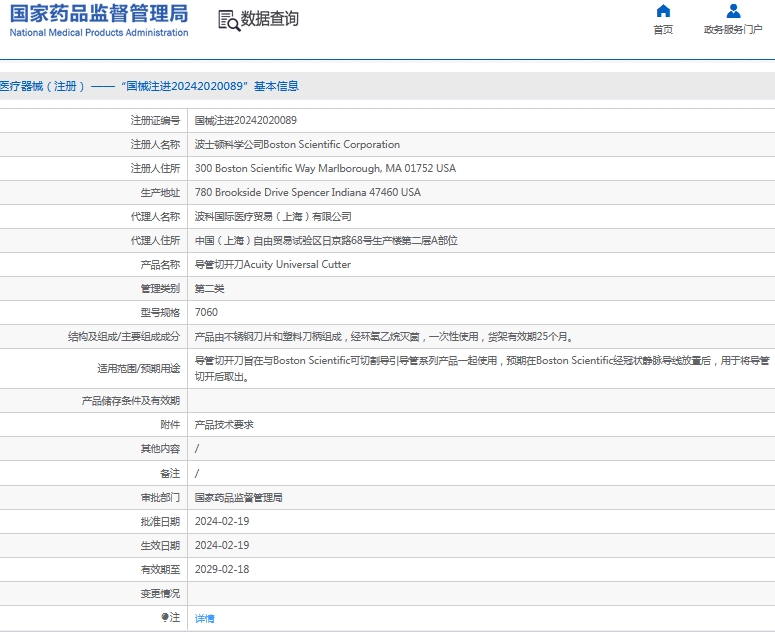This screenshot has width=775, height=633.
Task: Click approval date value beside 批准日期
Action: [222, 521]
